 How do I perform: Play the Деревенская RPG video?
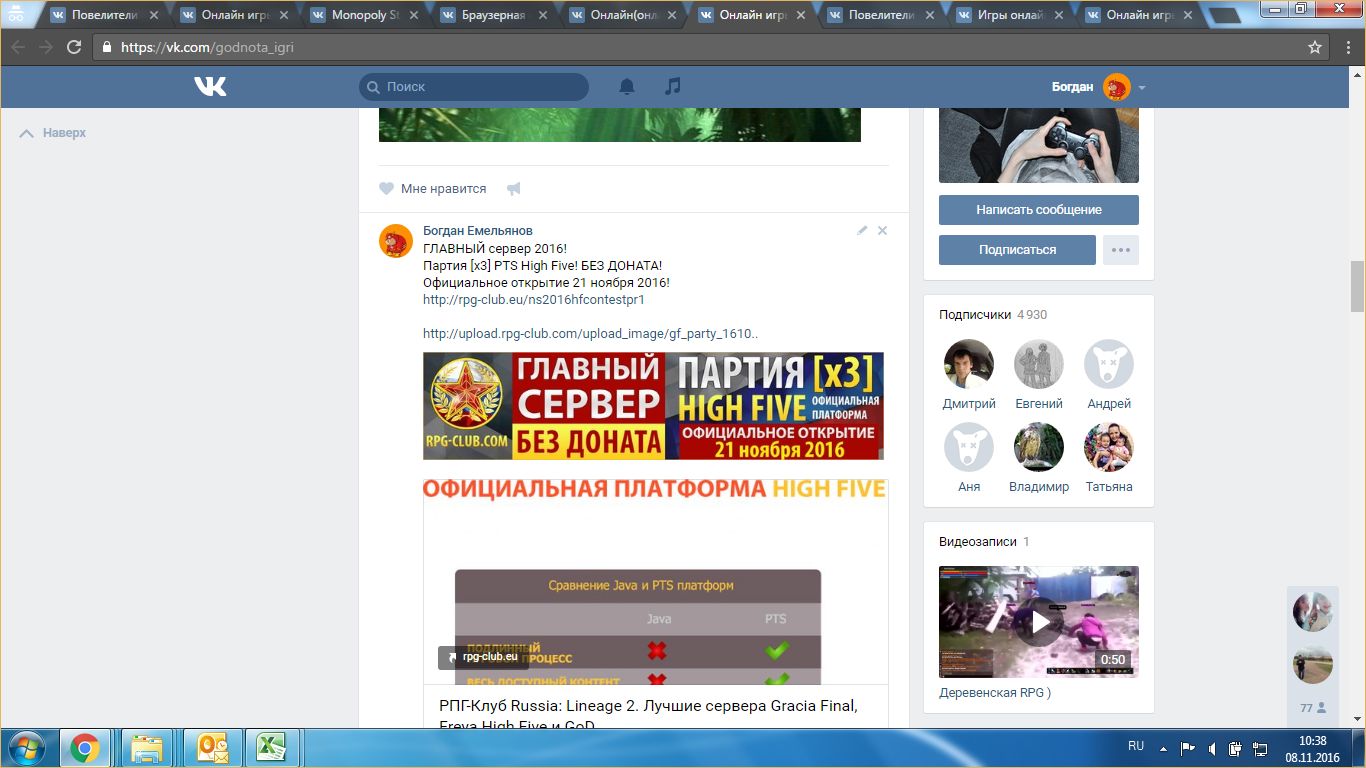[x=1040, y=622]
